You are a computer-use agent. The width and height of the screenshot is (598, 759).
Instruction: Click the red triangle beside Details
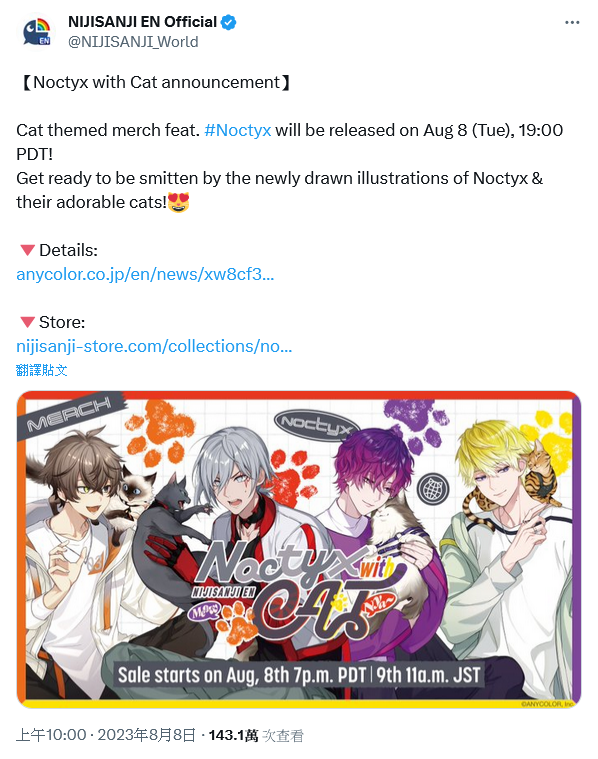pyautogui.click(x=28, y=250)
